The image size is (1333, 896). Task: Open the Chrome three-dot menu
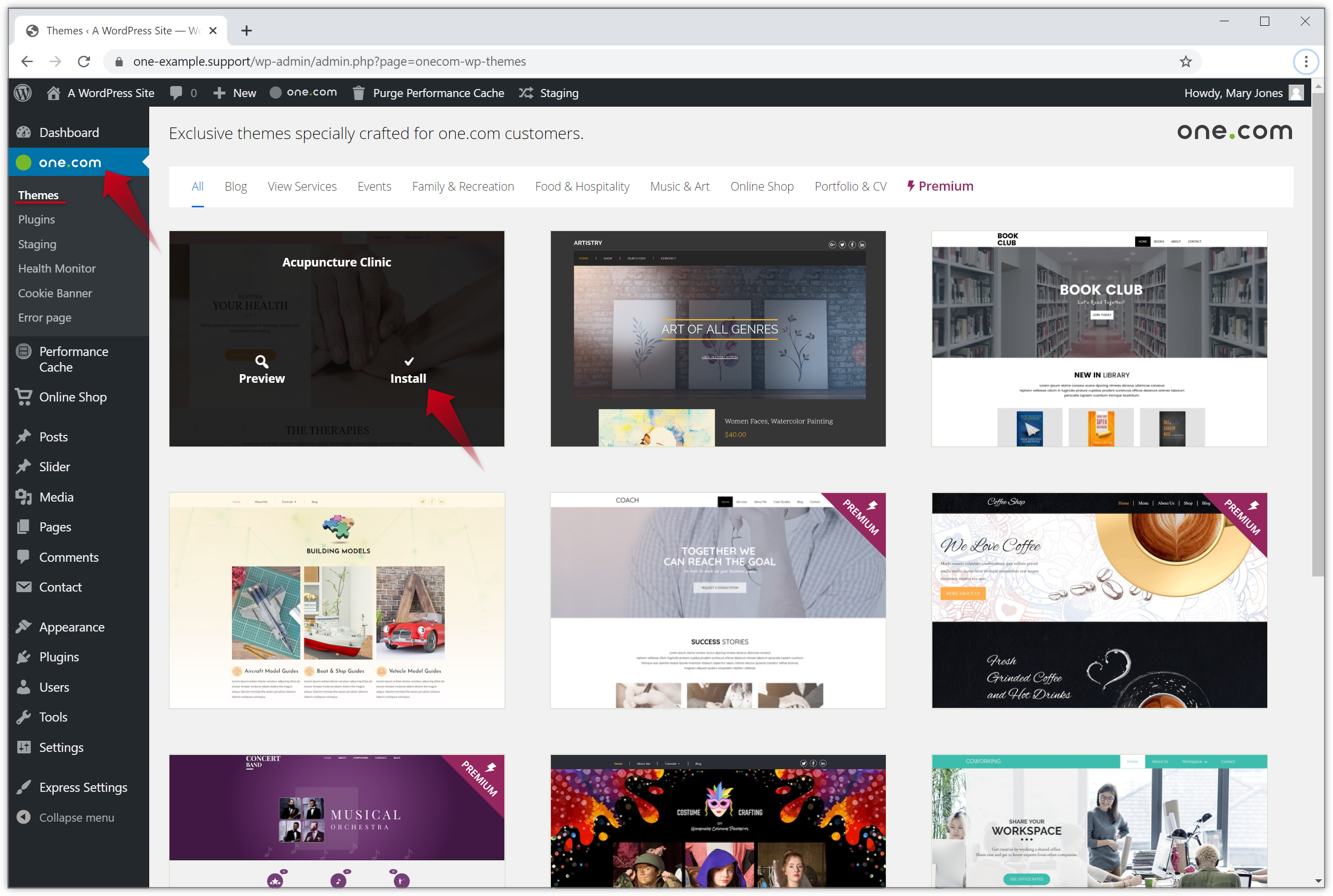point(1306,61)
